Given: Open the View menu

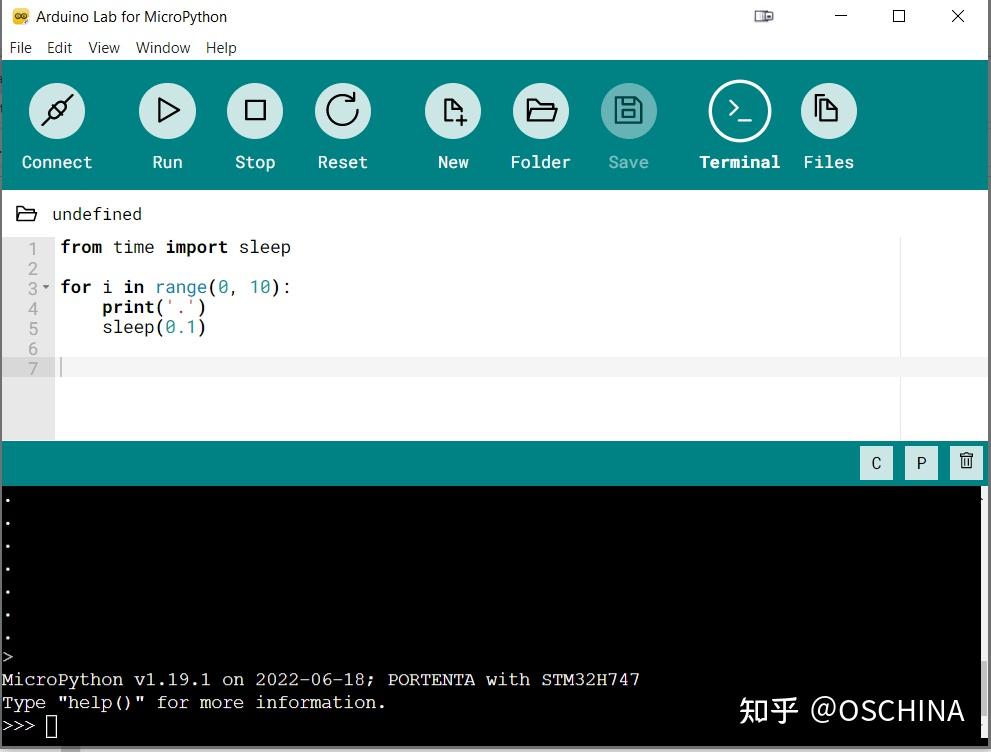Looking at the screenshot, I should coord(104,48).
